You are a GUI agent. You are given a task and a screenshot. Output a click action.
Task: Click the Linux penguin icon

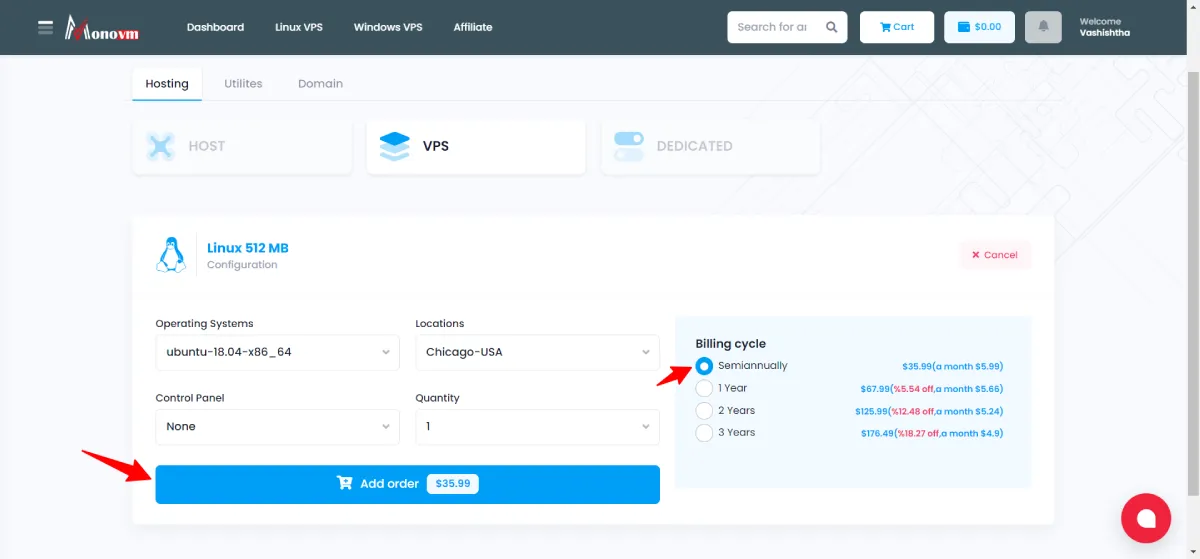[x=171, y=254]
